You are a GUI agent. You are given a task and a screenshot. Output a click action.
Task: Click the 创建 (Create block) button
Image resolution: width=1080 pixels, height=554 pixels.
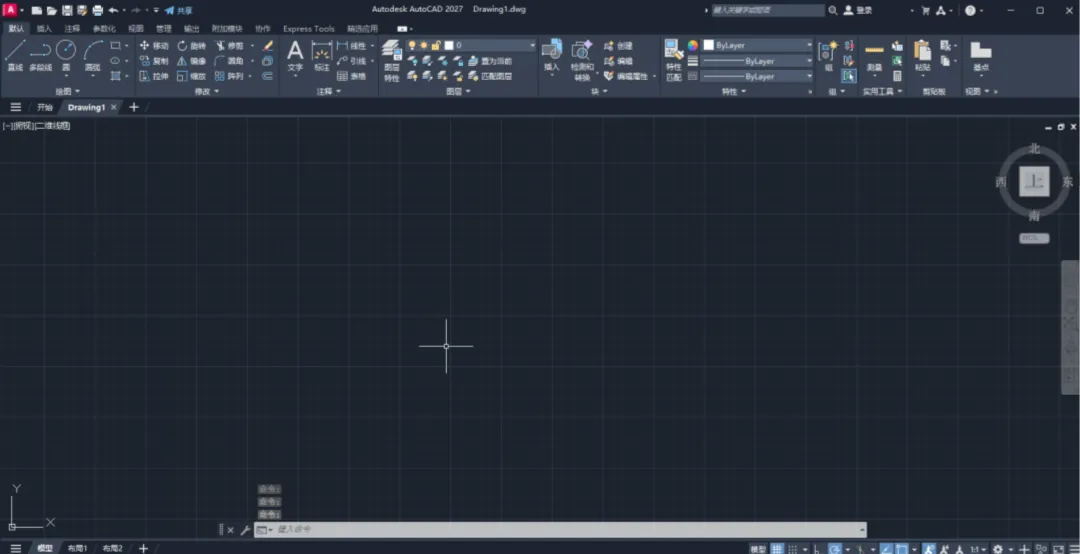click(619, 45)
